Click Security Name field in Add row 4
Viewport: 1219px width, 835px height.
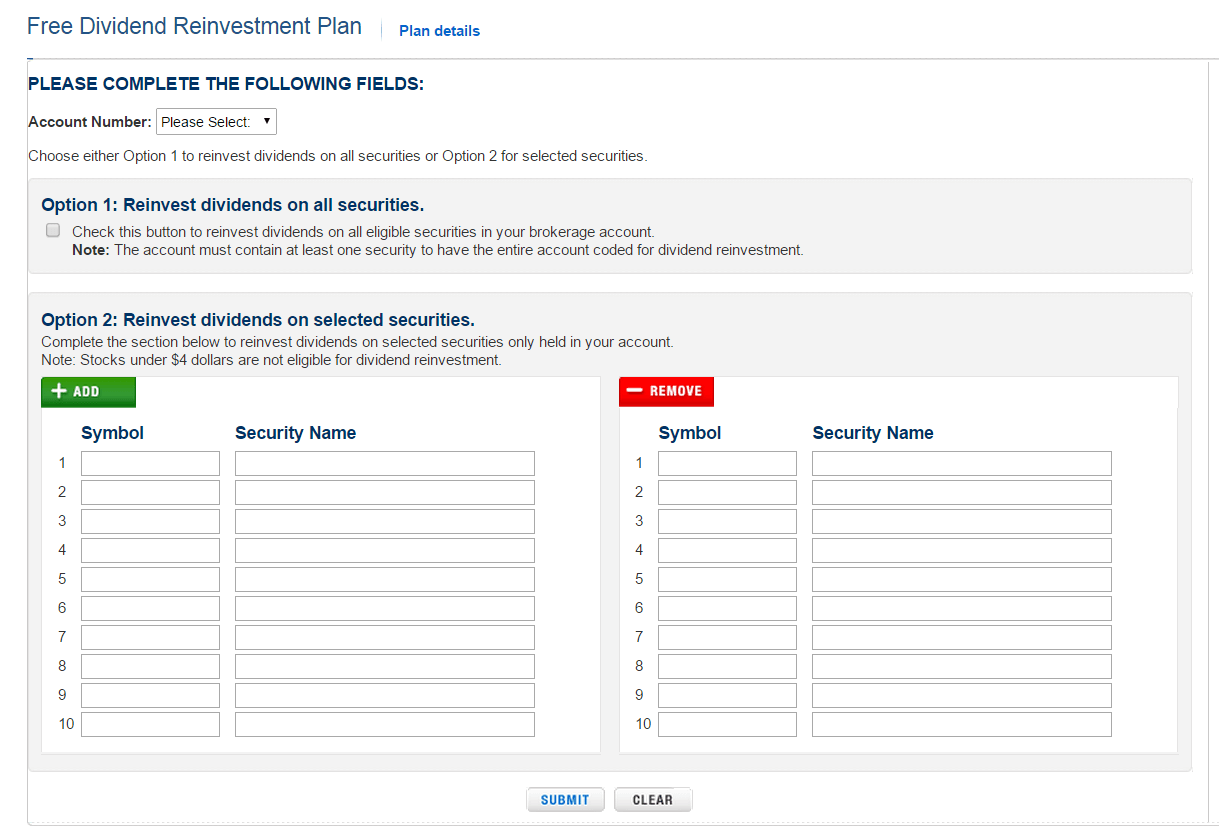[x=384, y=550]
